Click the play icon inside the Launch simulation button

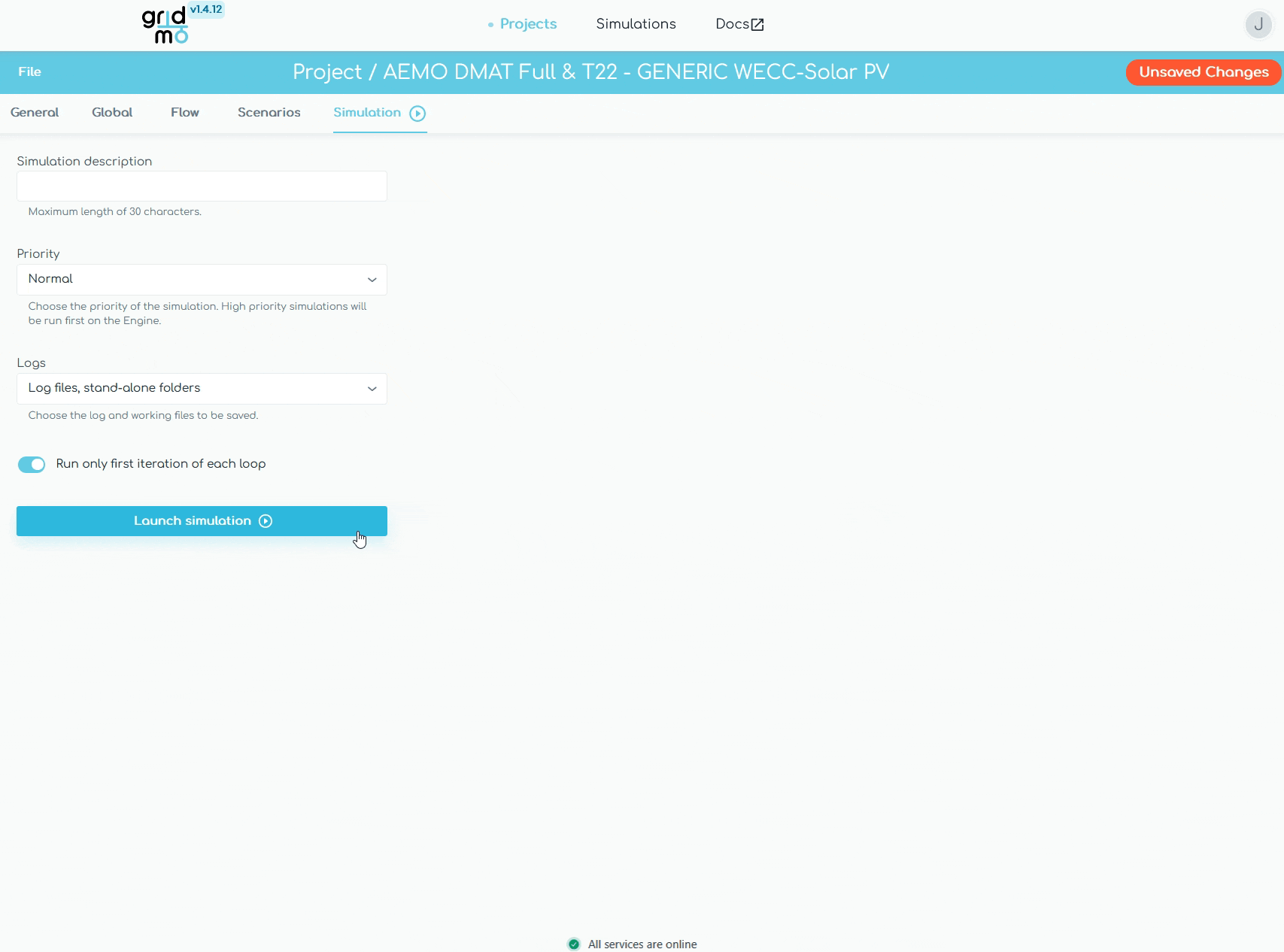point(266,521)
